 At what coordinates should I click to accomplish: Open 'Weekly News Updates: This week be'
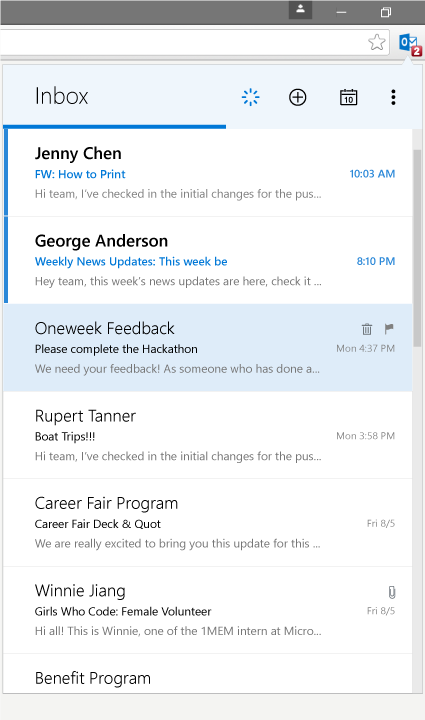pos(131,262)
